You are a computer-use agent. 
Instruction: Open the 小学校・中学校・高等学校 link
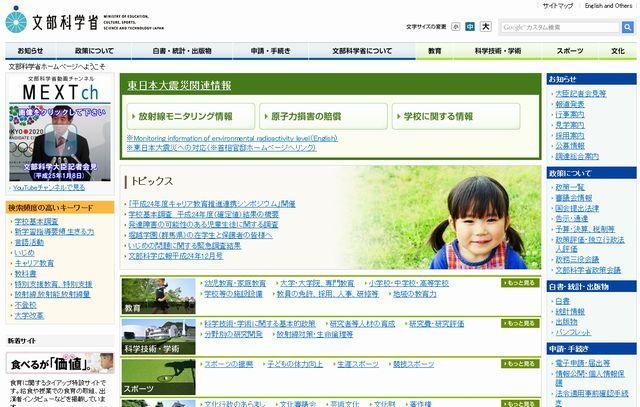point(409,283)
